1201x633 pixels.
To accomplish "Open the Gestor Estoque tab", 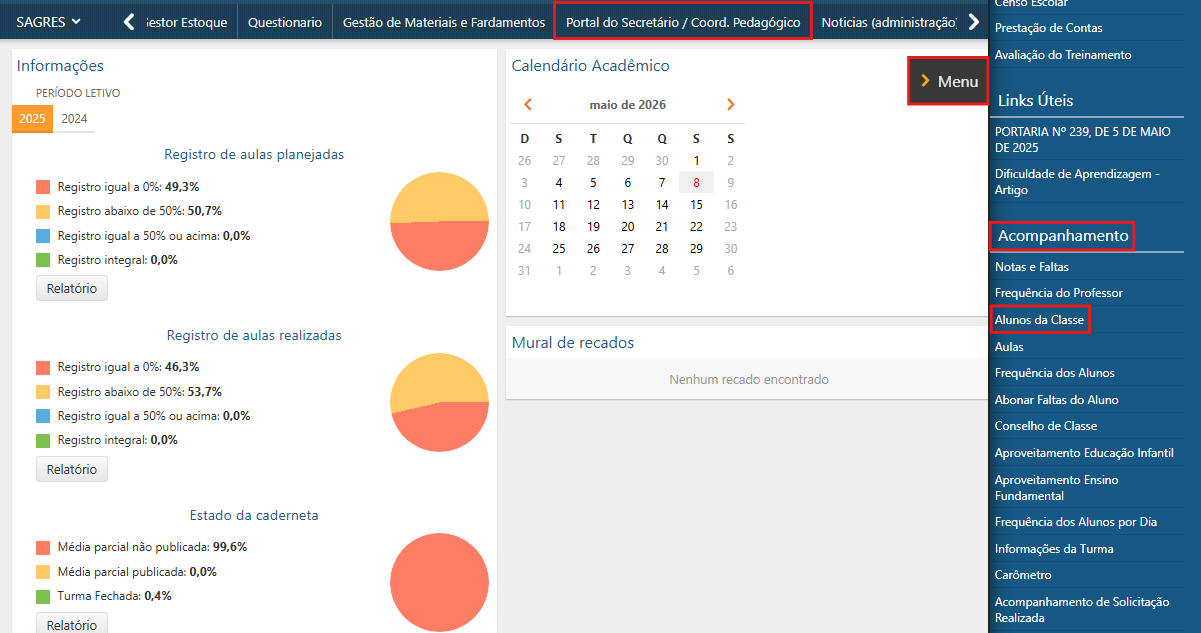I will pos(186,22).
